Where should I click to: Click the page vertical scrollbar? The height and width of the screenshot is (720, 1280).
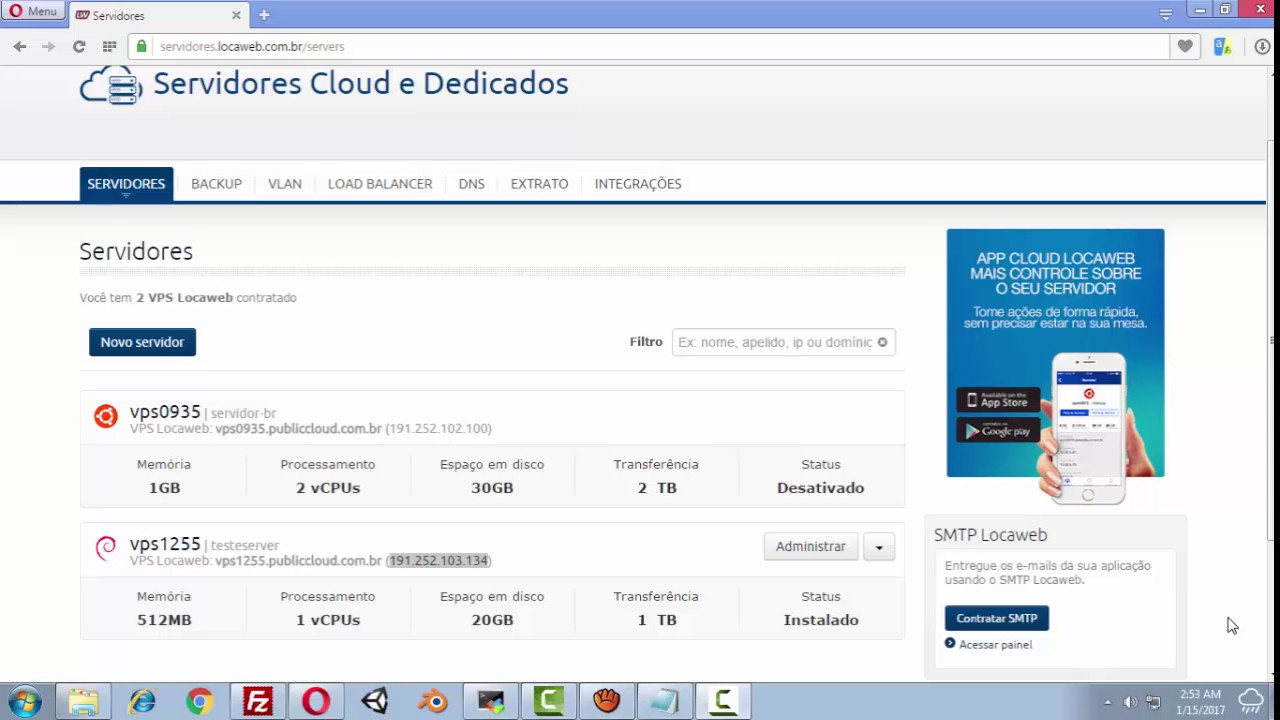[x=1272, y=340]
